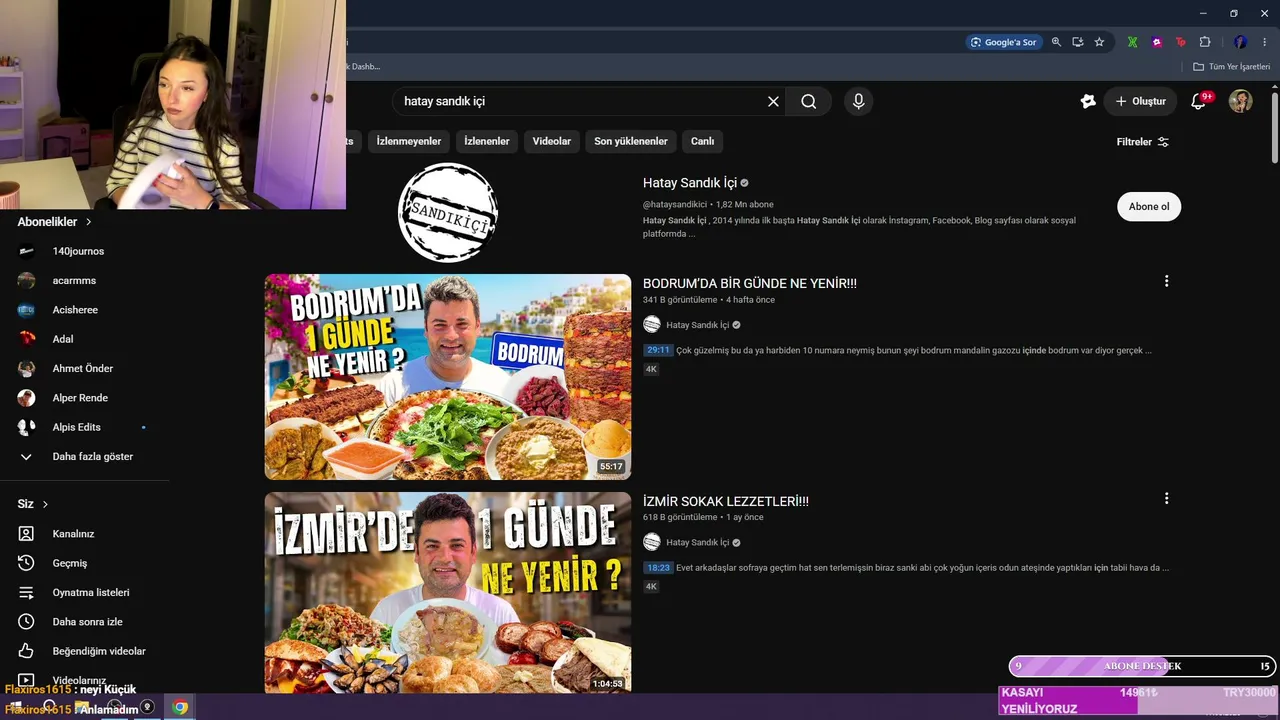This screenshot has height=720, width=1280.
Task: Open the Tüm Yer İşaretleri bookmarks folder
Action: (1231, 67)
